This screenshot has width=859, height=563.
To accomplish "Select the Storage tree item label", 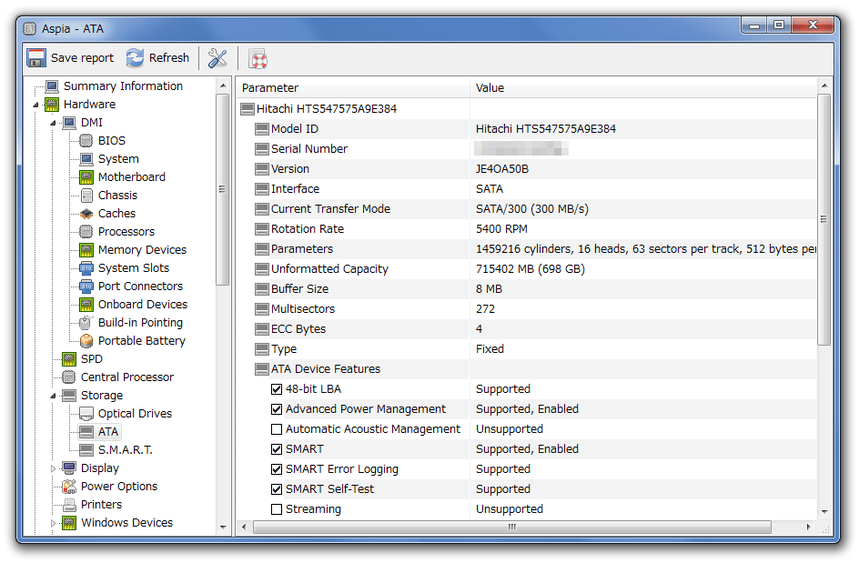I will [x=102, y=395].
